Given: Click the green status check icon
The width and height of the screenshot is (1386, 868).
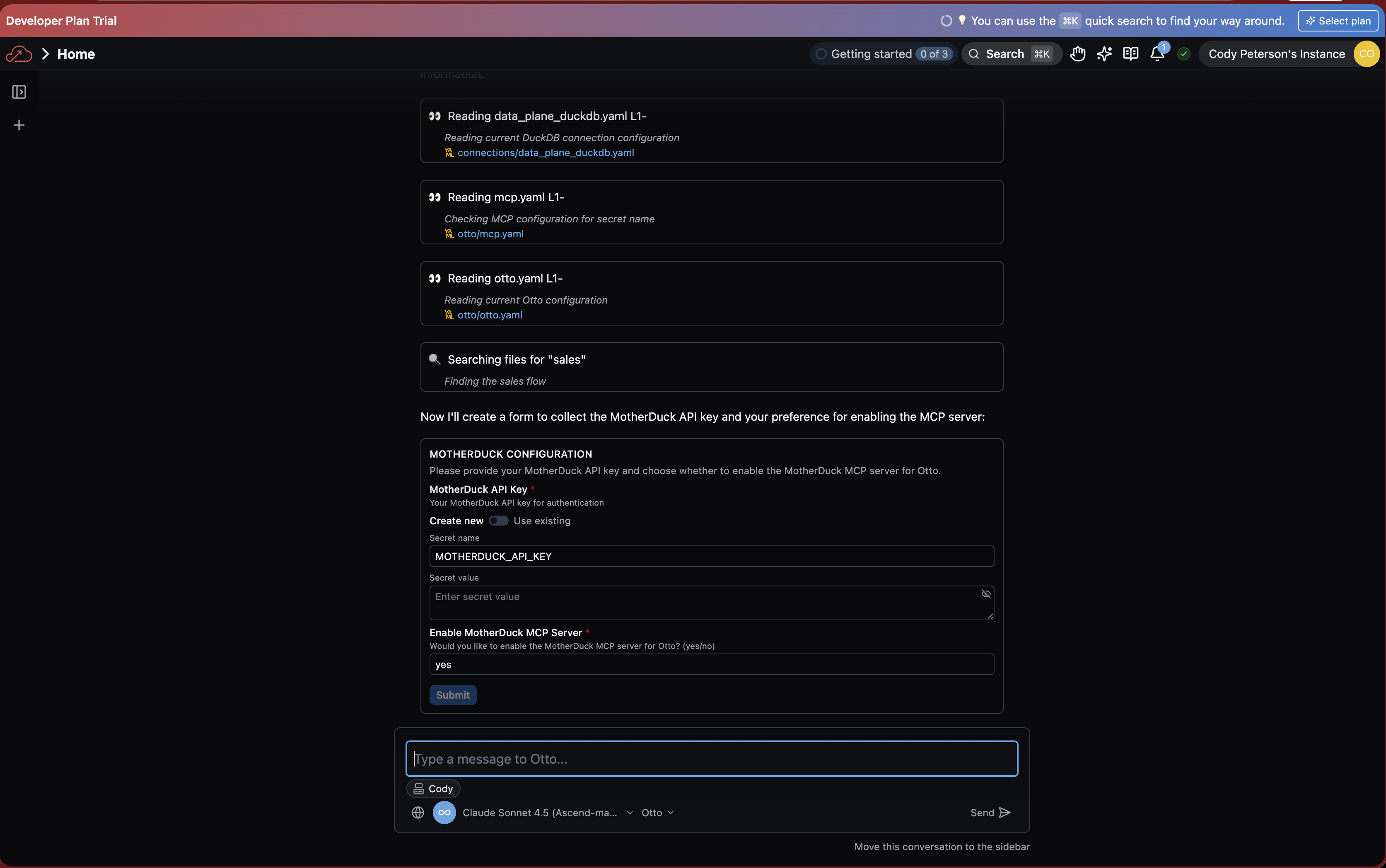Looking at the screenshot, I should (1183, 54).
